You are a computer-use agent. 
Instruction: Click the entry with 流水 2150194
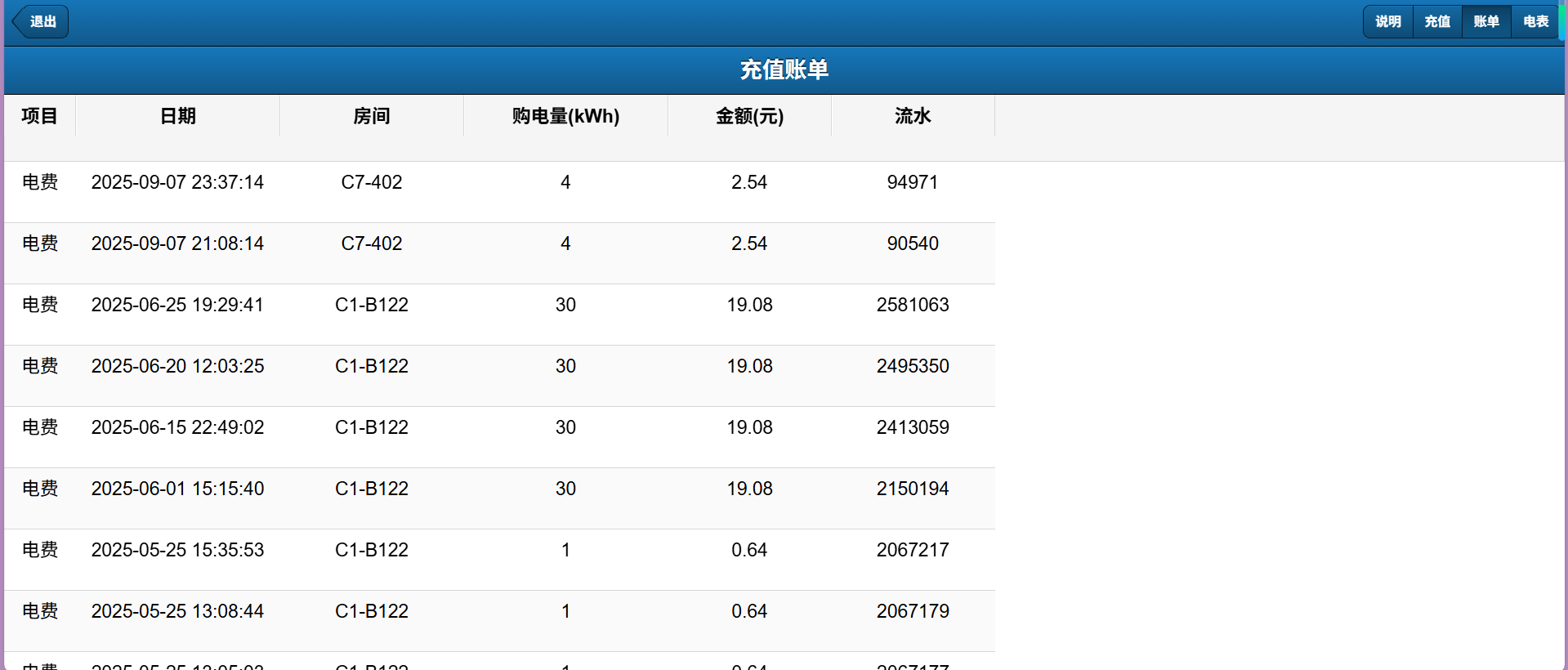click(913, 489)
